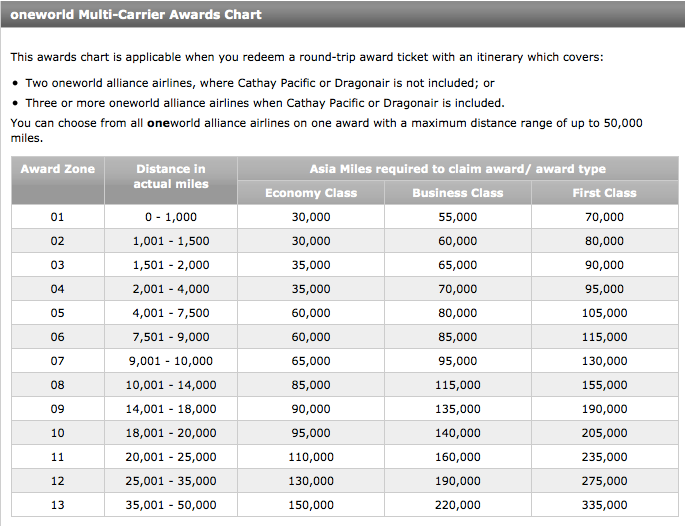Select business class value '220,000'
This screenshot has height=526, width=685.
coord(458,505)
